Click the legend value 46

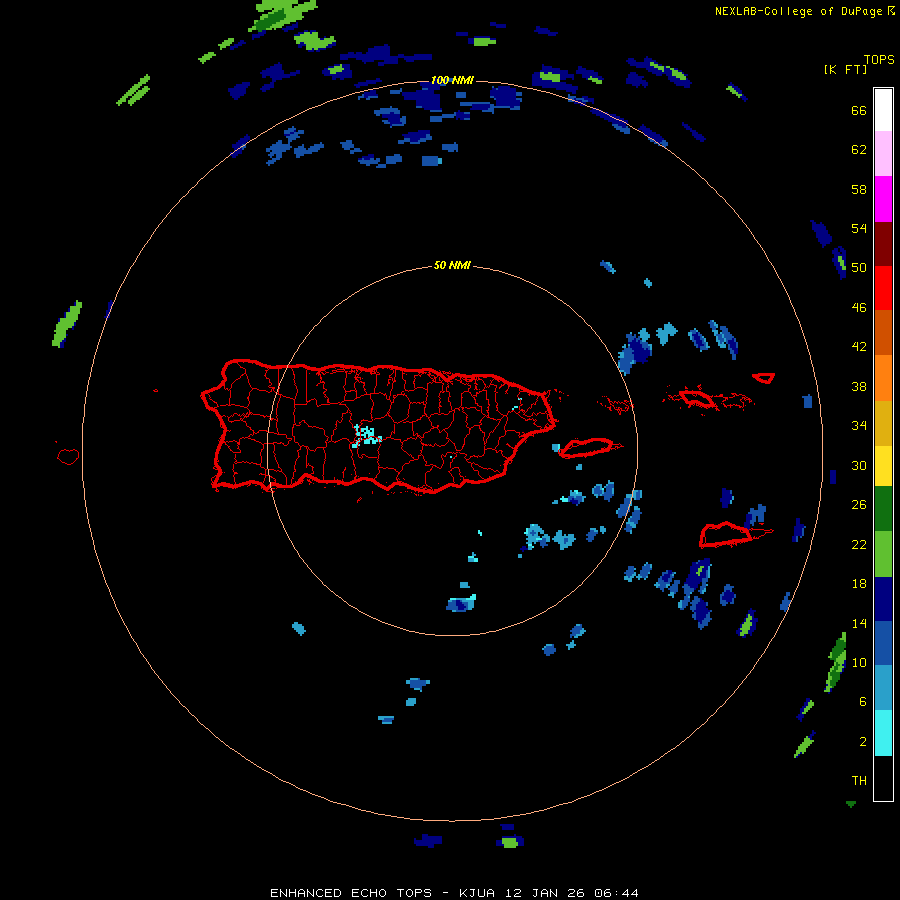[x=859, y=308]
